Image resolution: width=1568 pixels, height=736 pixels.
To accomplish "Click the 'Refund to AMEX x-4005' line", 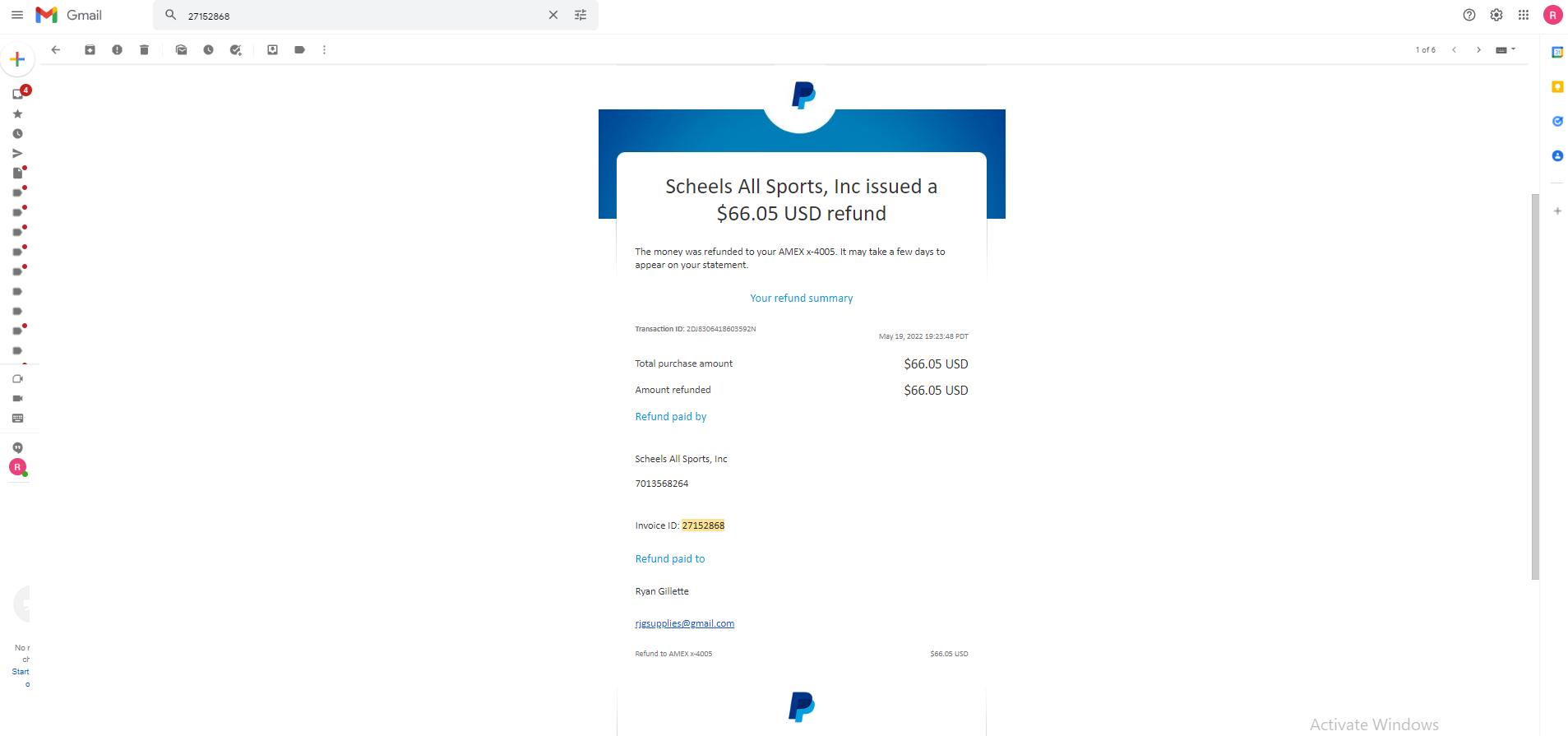I will (x=673, y=654).
